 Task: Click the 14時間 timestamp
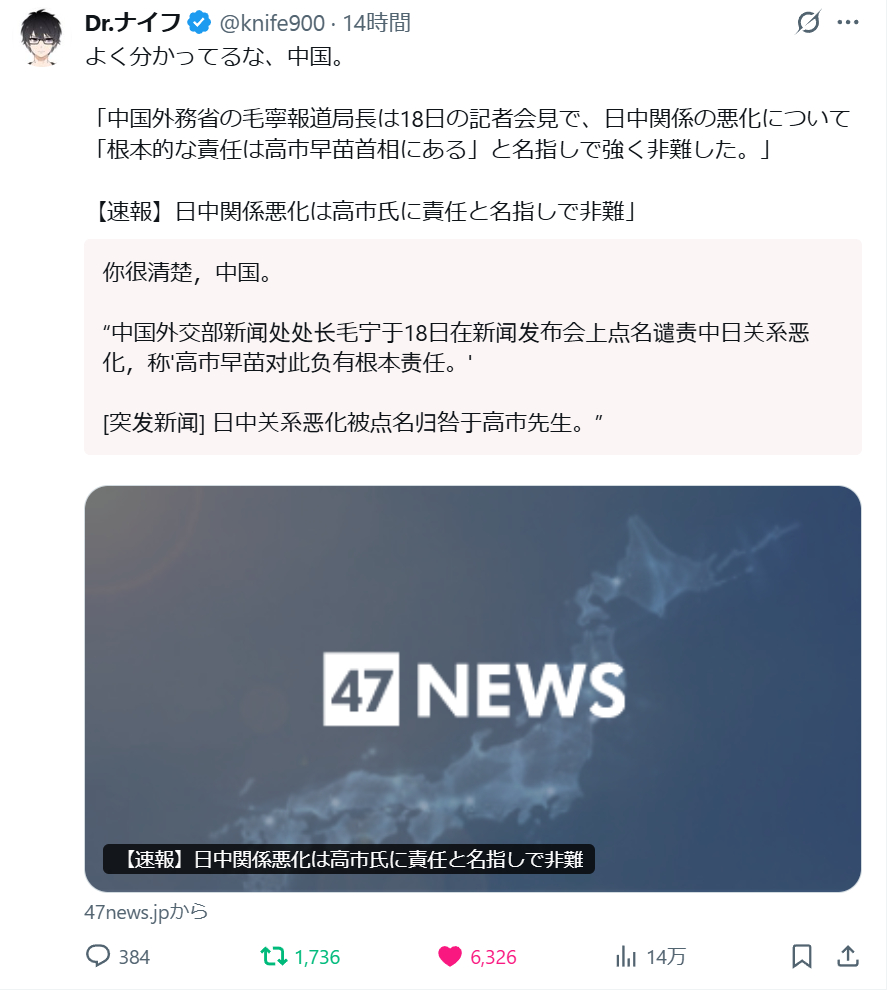(376, 23)
